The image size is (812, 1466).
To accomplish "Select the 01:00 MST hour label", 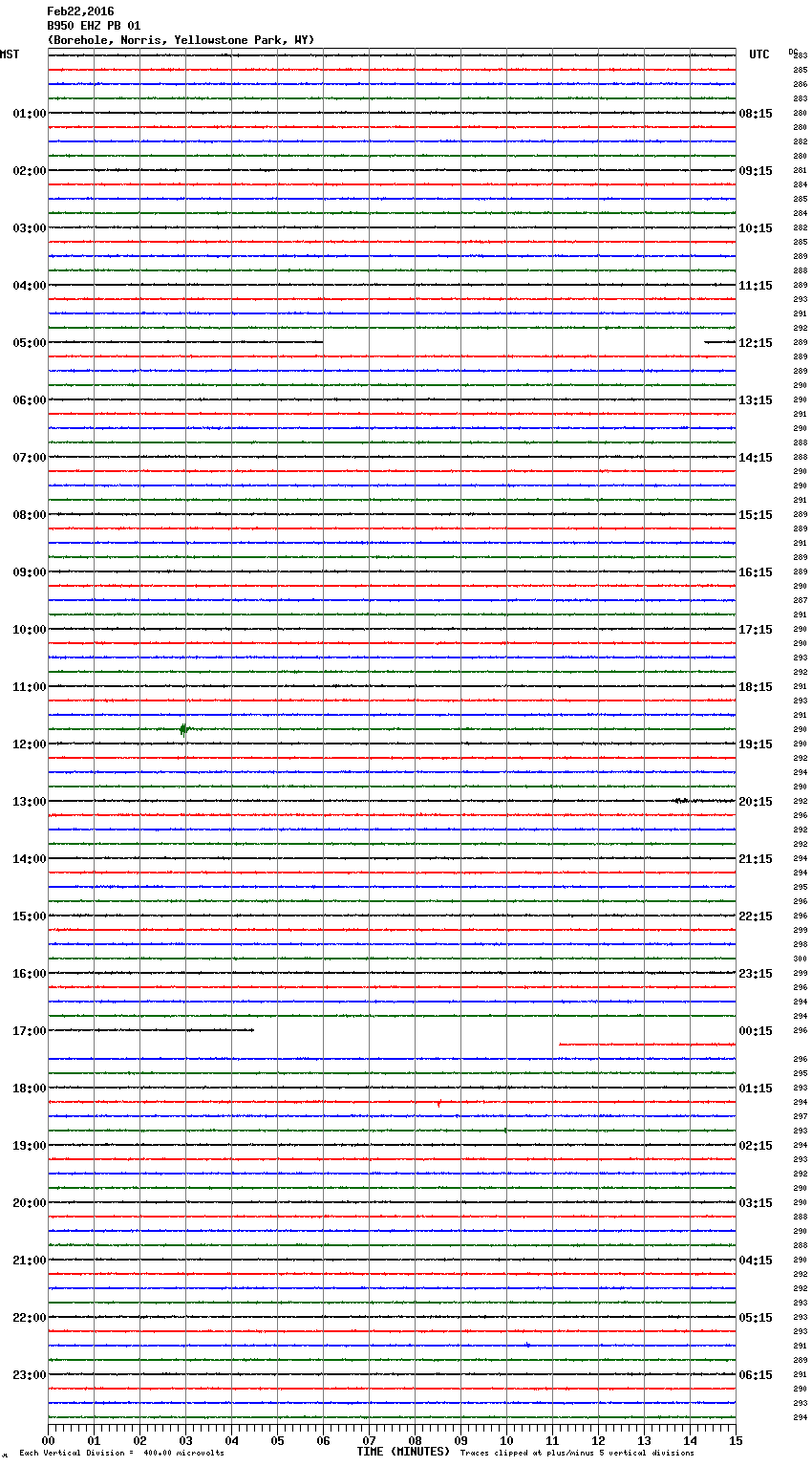I will coord(30,114).
